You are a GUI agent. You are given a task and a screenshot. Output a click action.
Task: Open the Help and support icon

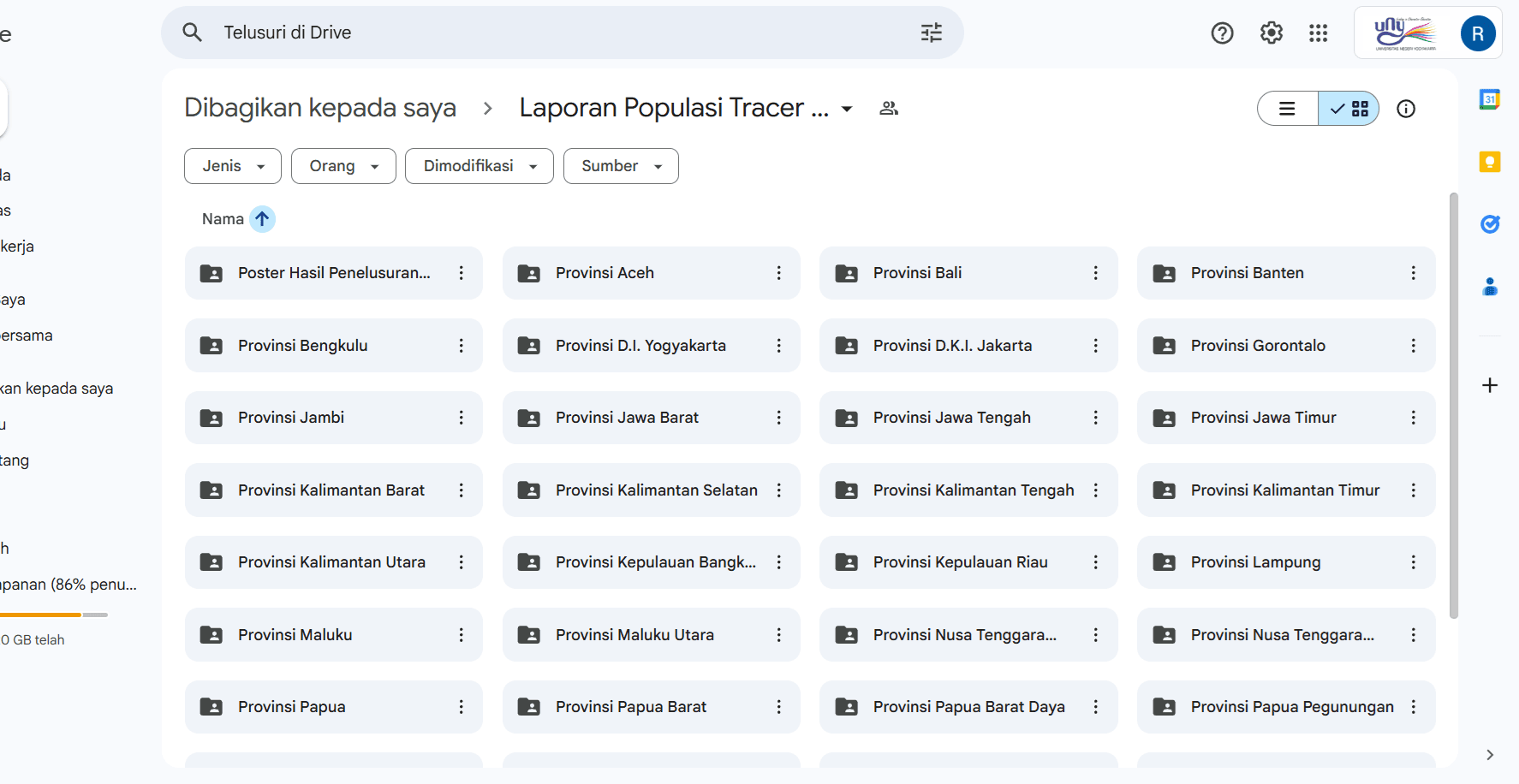point(1222,33)
